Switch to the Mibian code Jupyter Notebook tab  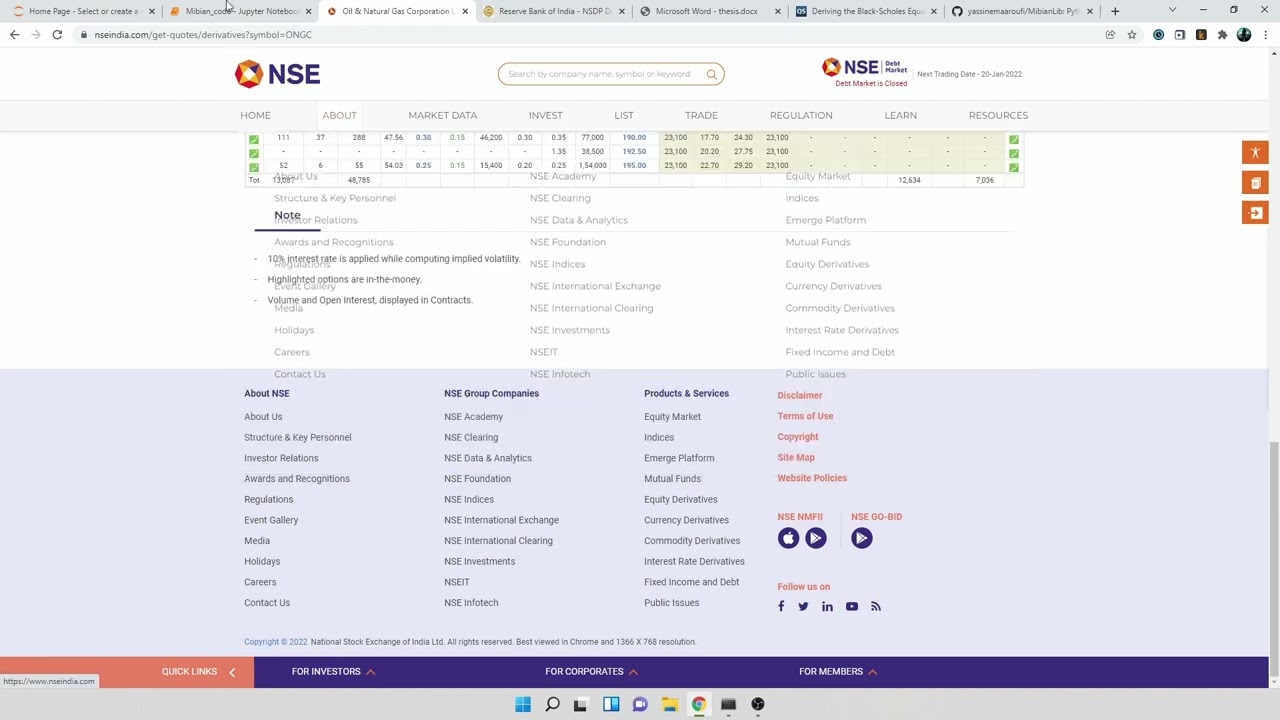(240, 11)
